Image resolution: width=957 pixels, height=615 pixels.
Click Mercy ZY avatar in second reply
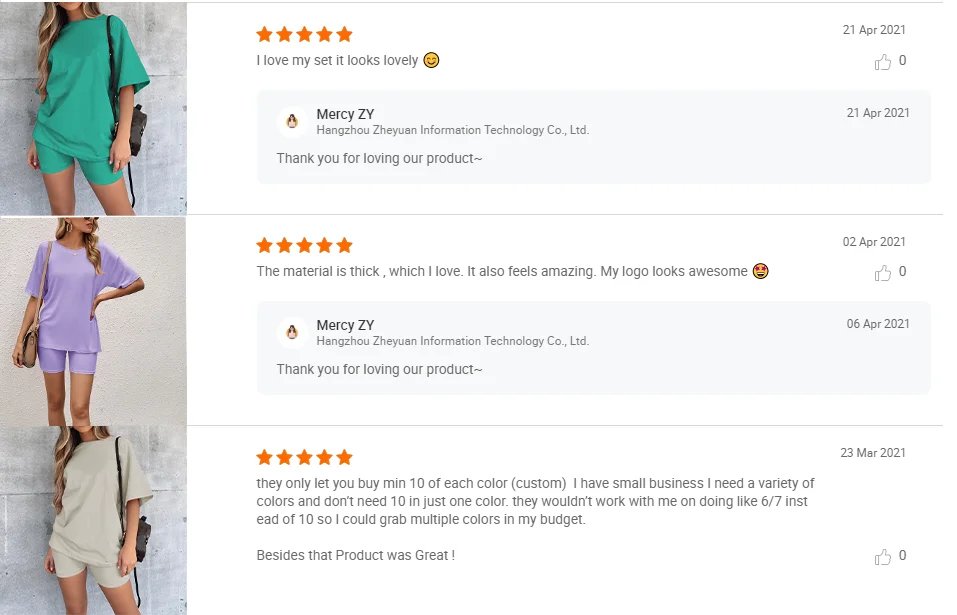(x=292, y=332)
